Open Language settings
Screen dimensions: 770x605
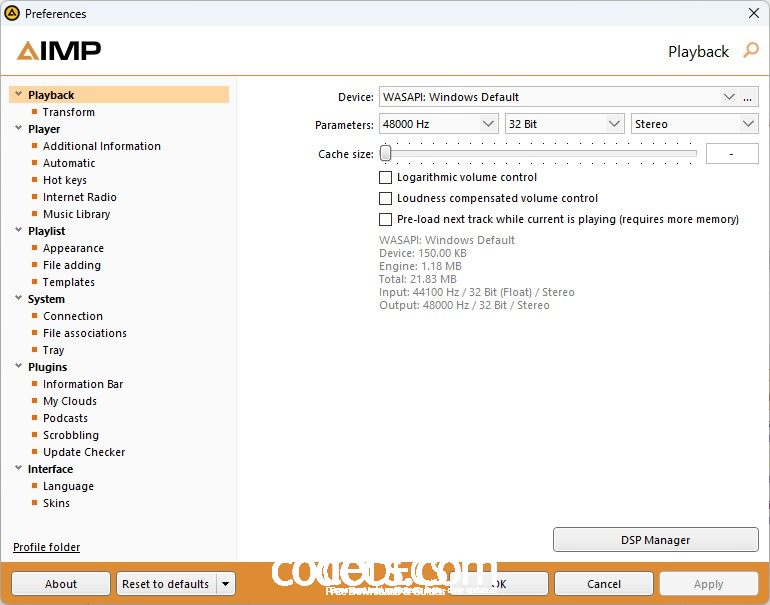(x=68, y=486)
